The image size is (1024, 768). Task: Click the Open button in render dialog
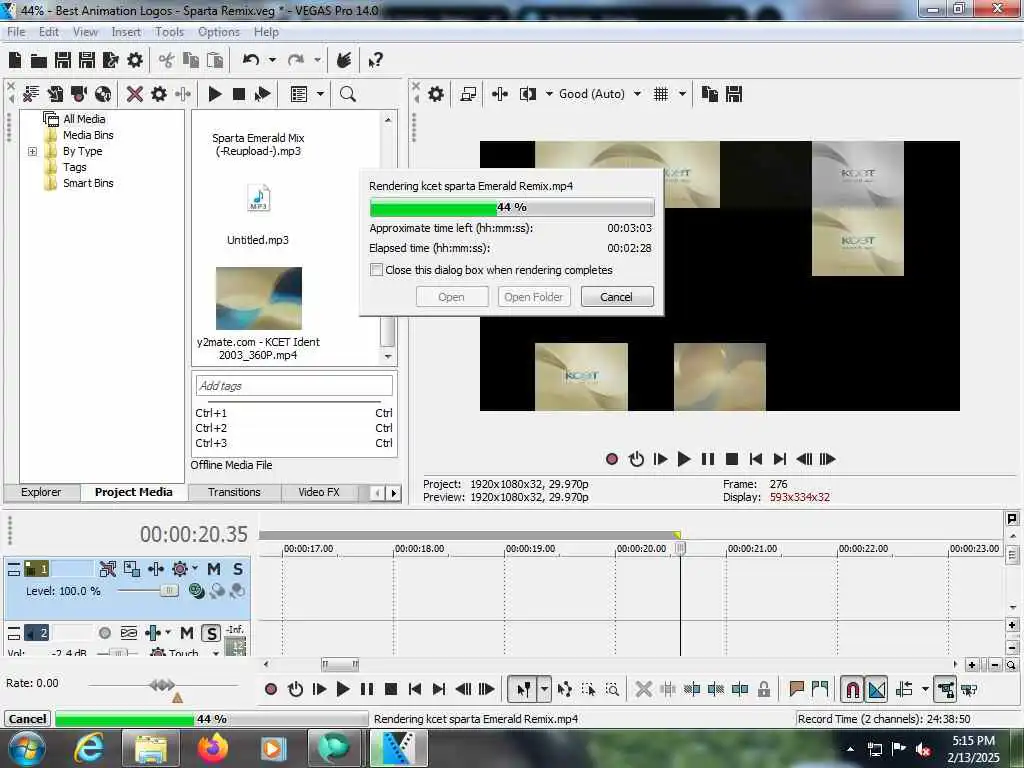[x=451, y=297]
